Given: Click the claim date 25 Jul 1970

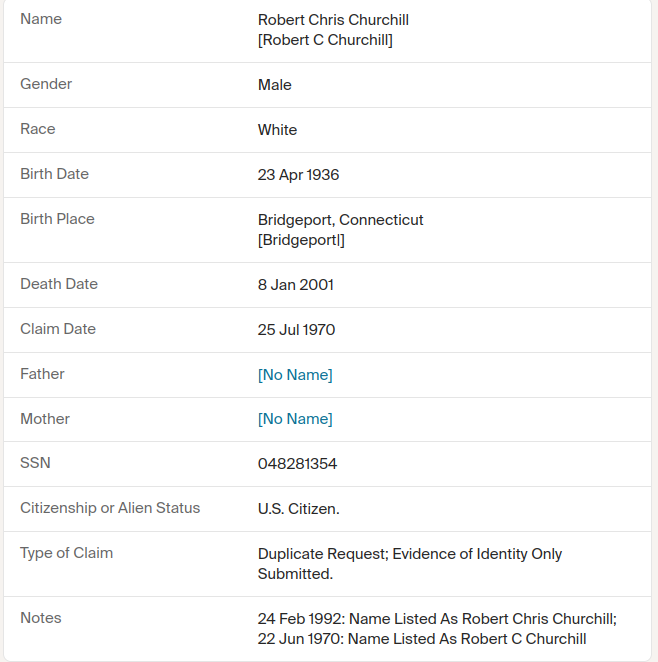Looking at the screenshot, I should coord(296,330).
